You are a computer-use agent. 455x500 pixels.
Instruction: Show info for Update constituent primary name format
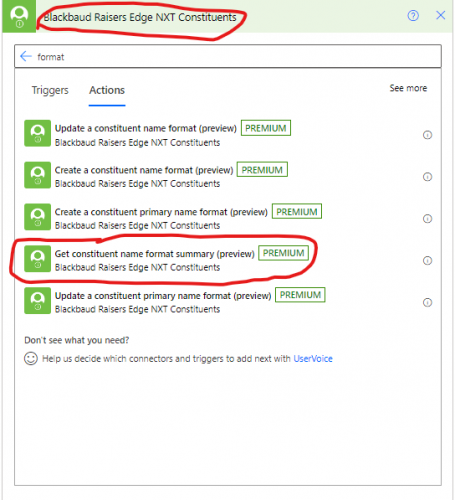(427, 302)
